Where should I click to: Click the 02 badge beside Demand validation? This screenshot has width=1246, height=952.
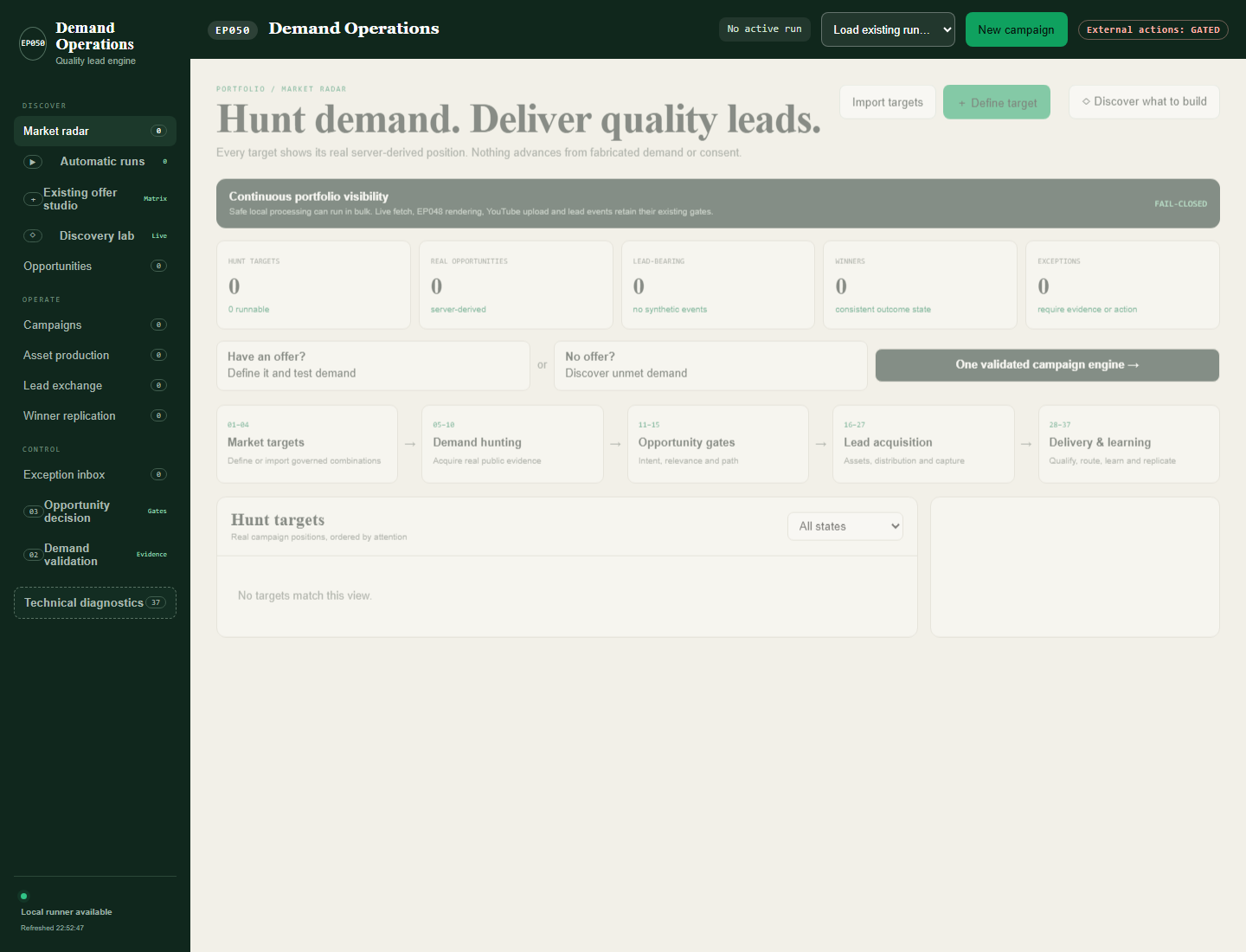pyautogui.click(x=33, y=555)
